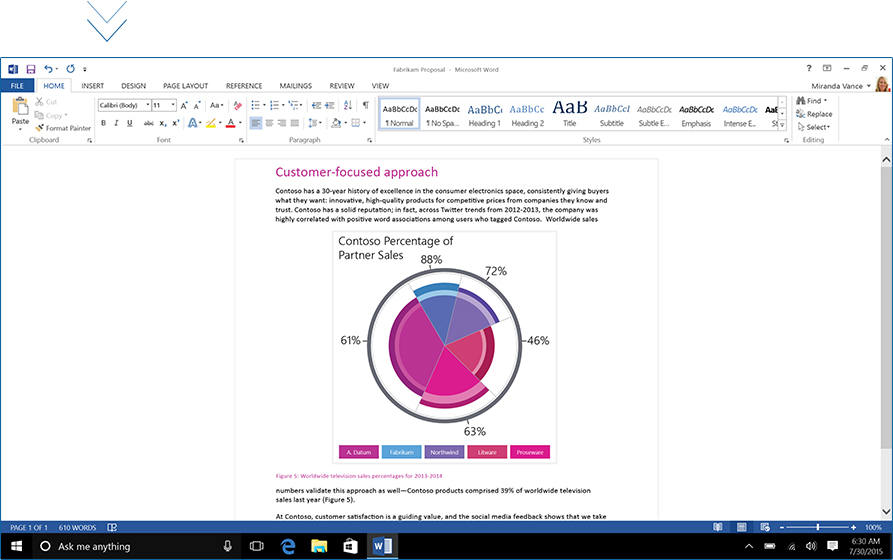Save the document with the floppy icon
The image size is (893, 560).
click(31, 70)
